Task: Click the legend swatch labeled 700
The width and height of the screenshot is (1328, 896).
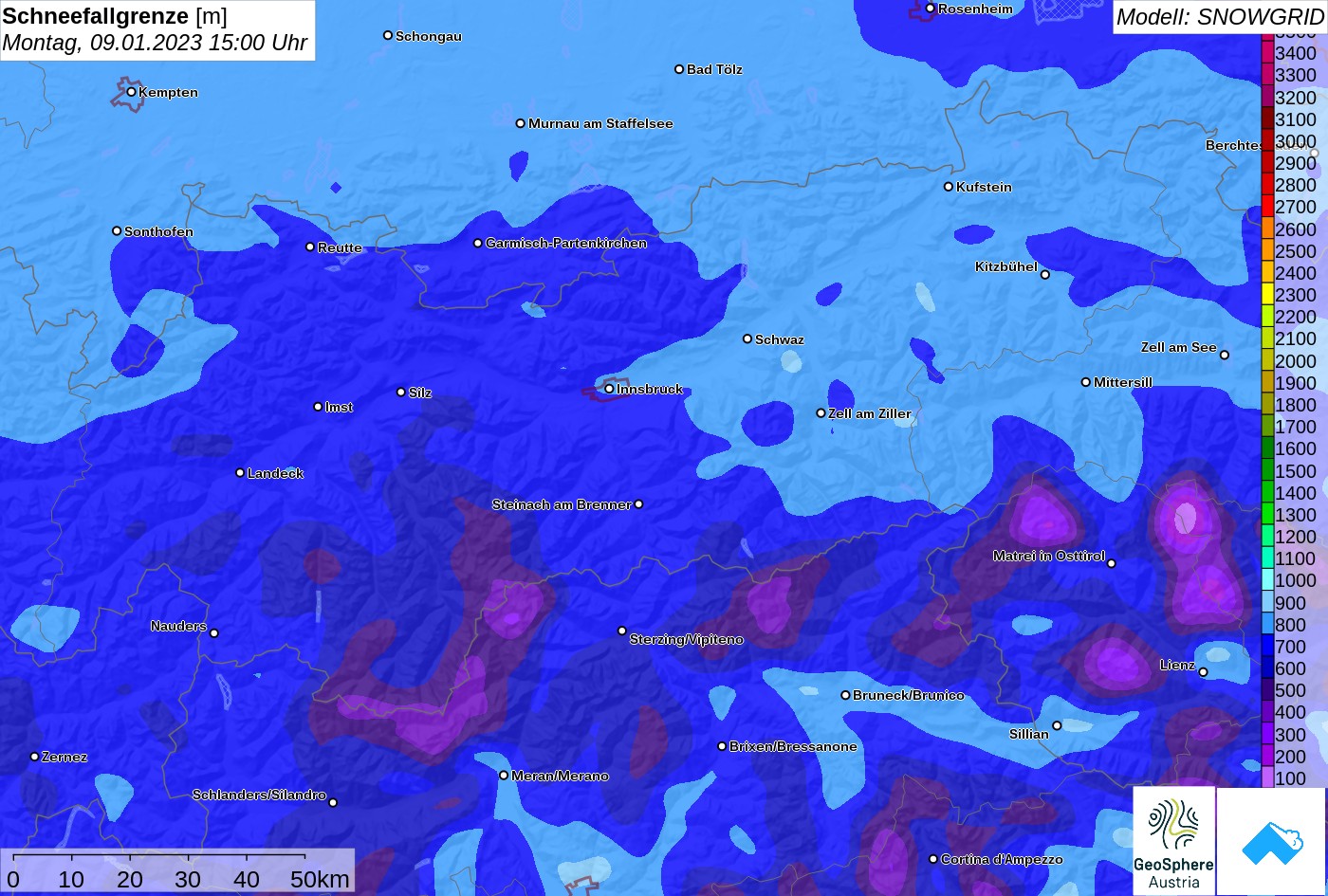Action: pyautogui.click(x=1267, y=647)
